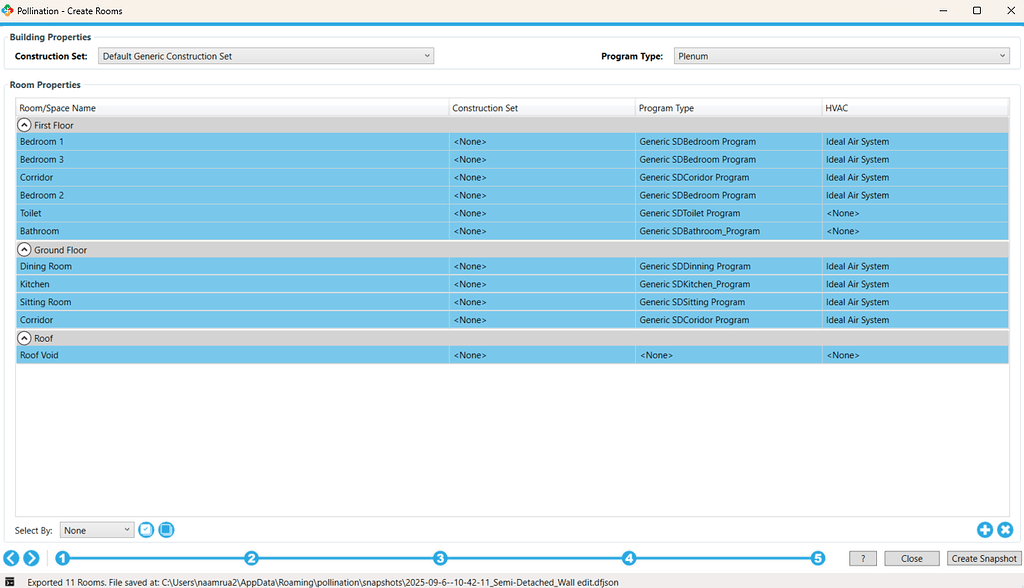
Task: Click the Pollination logo in the title bar
Action: (x=10, y=11)
